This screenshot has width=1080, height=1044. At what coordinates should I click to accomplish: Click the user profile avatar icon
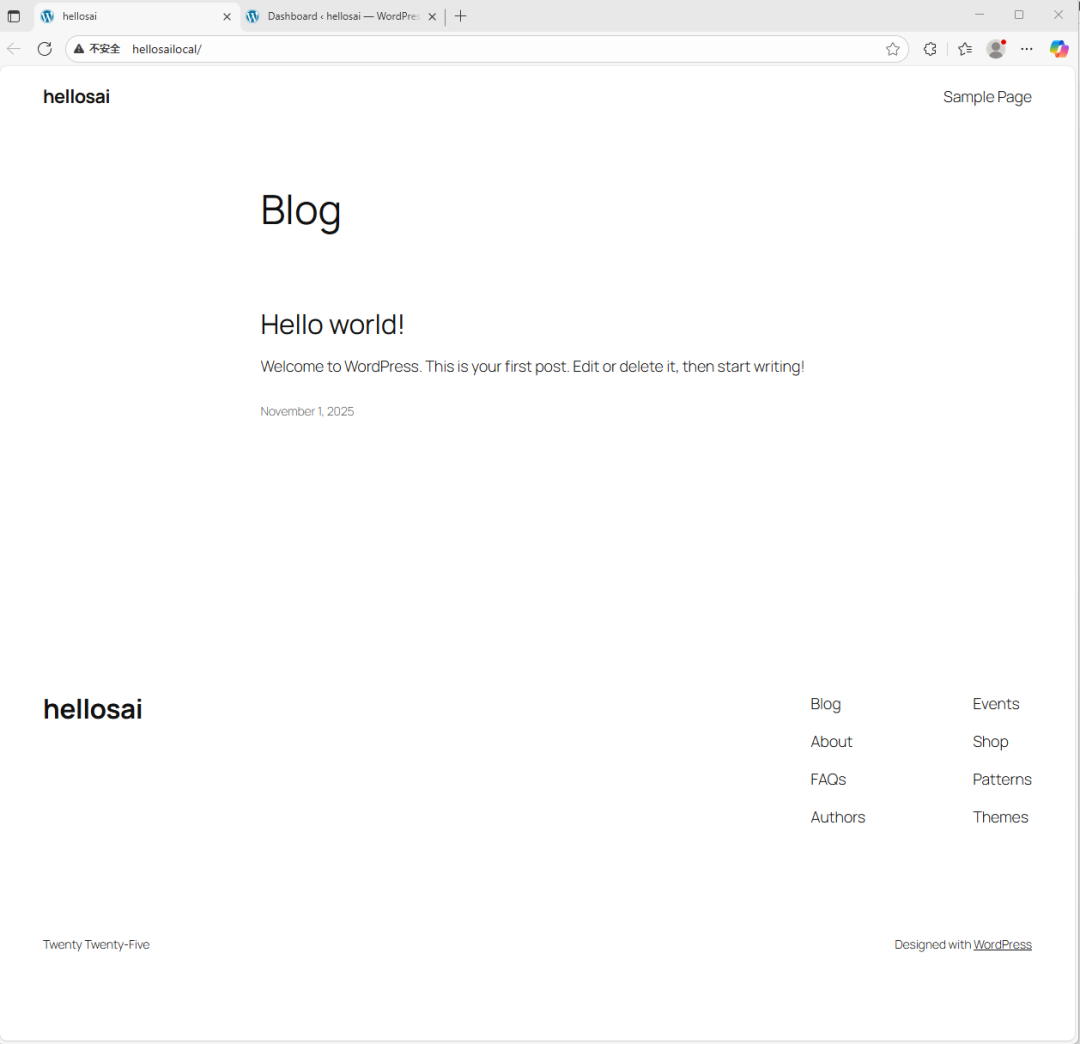pos(995,49)
